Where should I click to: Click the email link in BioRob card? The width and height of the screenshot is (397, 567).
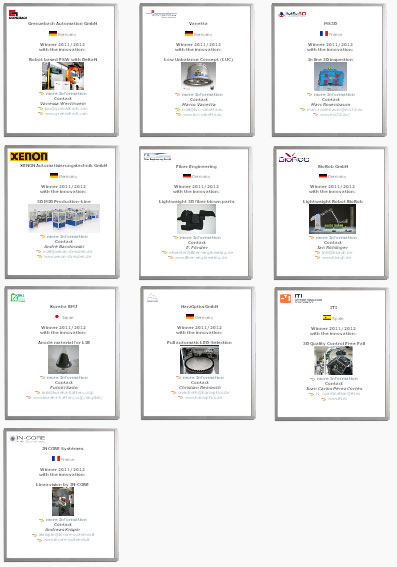pyautogui.click(x=337, y=252)
